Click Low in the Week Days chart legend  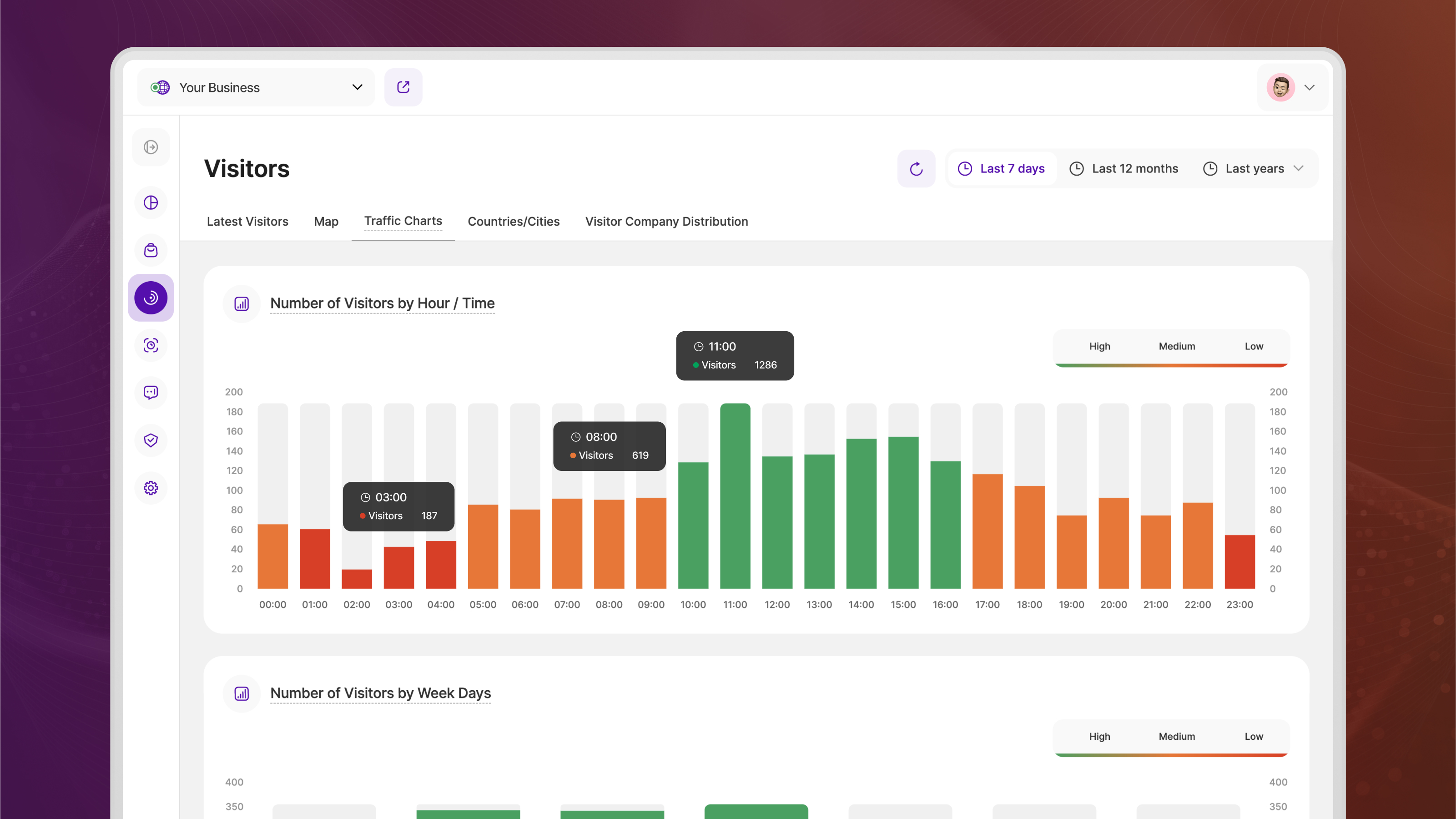pyautogui.click(x=1254, y=736)
